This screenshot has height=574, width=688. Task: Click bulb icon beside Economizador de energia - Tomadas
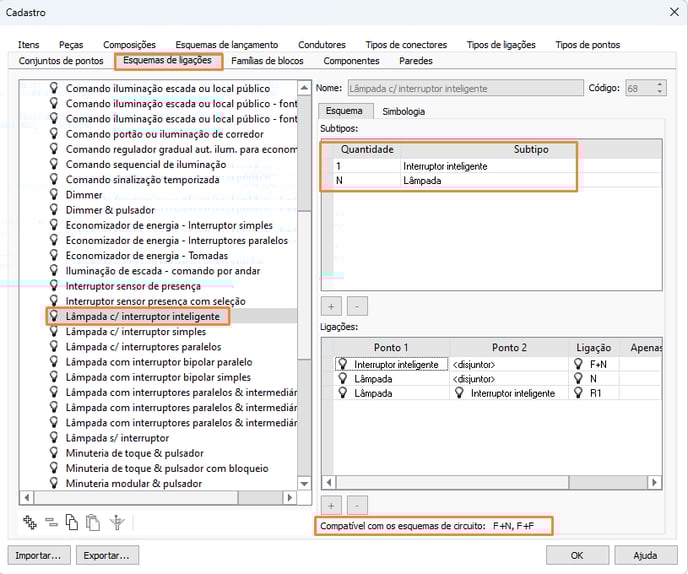pos(54,255)
